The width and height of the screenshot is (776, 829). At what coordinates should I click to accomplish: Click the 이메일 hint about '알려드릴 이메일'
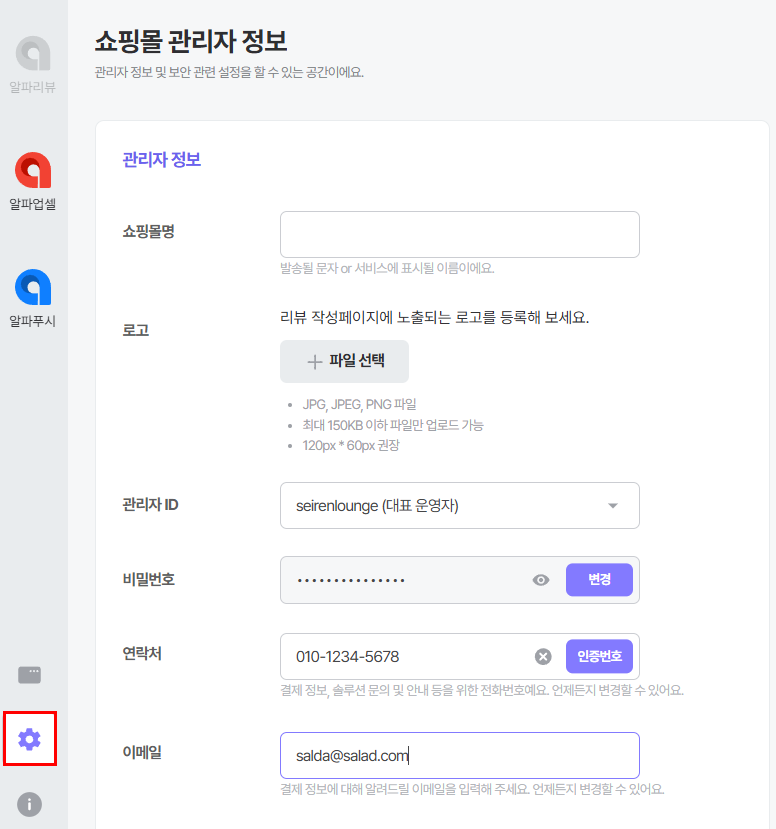pyautogui.click(x=472, y=789)
